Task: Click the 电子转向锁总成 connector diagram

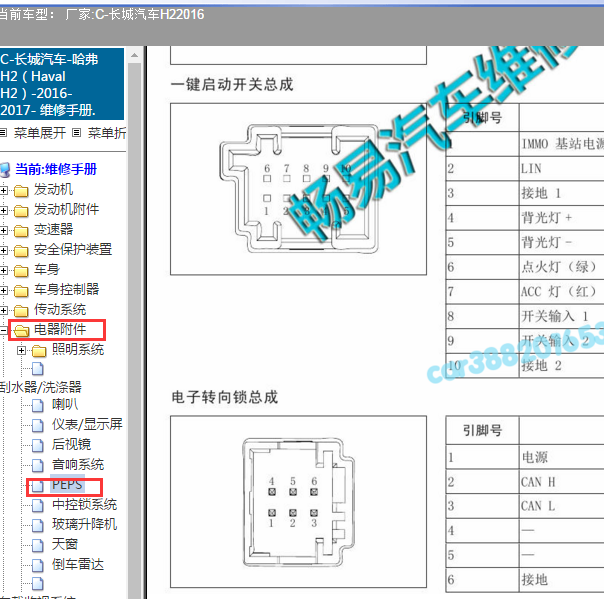Action: click(x=298, y=502)
